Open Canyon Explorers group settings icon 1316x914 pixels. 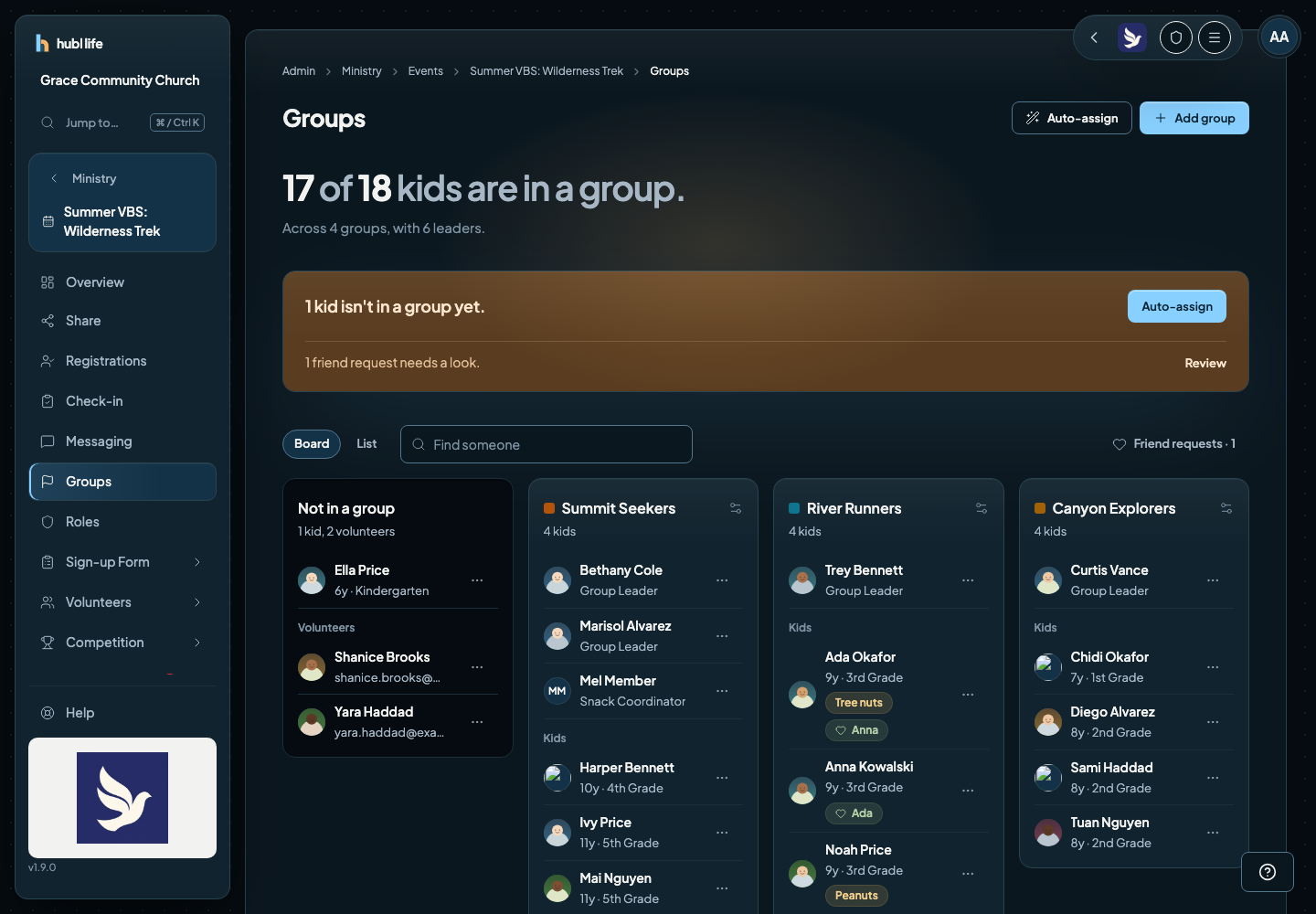click(1226, 508)
